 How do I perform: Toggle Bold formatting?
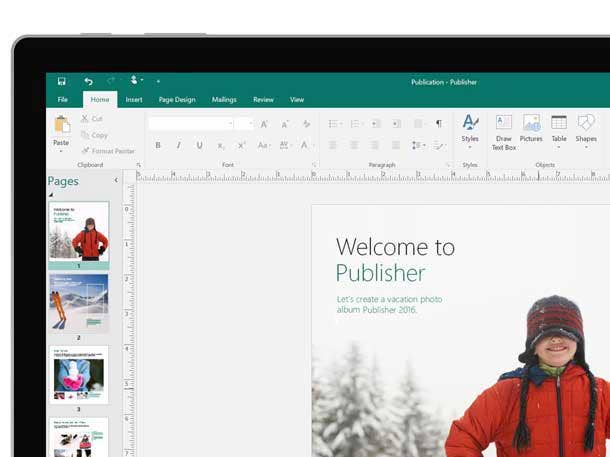click(157, 145)
